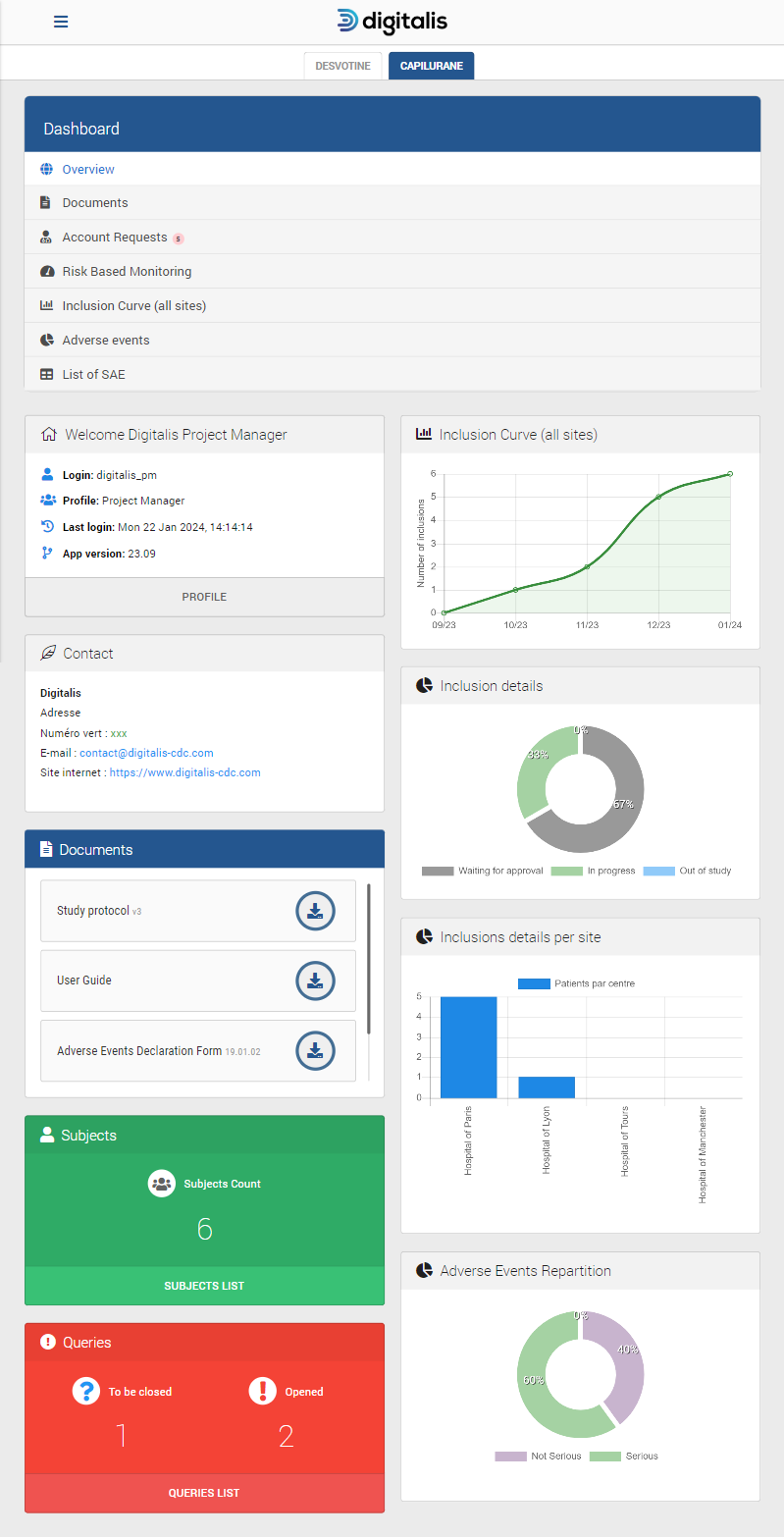Viewport: 784px width, 1537px height.
Task: Download Adverse Events Declaration Form
Action: 315,1050
